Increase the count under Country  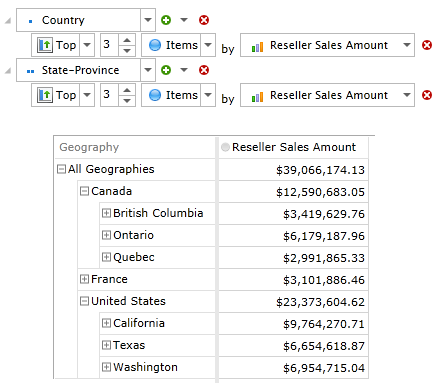point(127,40)
